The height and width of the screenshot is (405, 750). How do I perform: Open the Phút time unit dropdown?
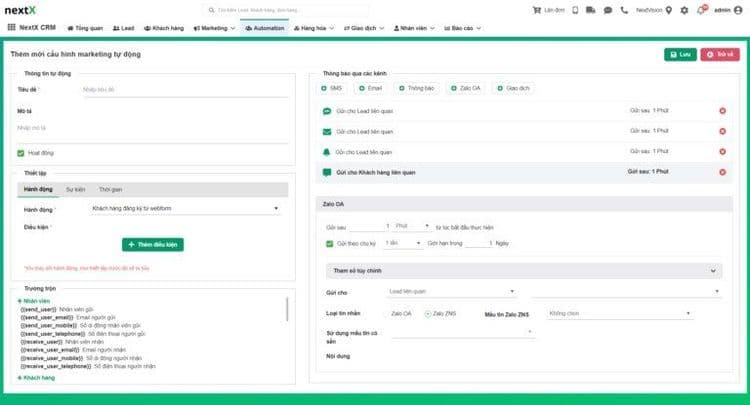412,226
